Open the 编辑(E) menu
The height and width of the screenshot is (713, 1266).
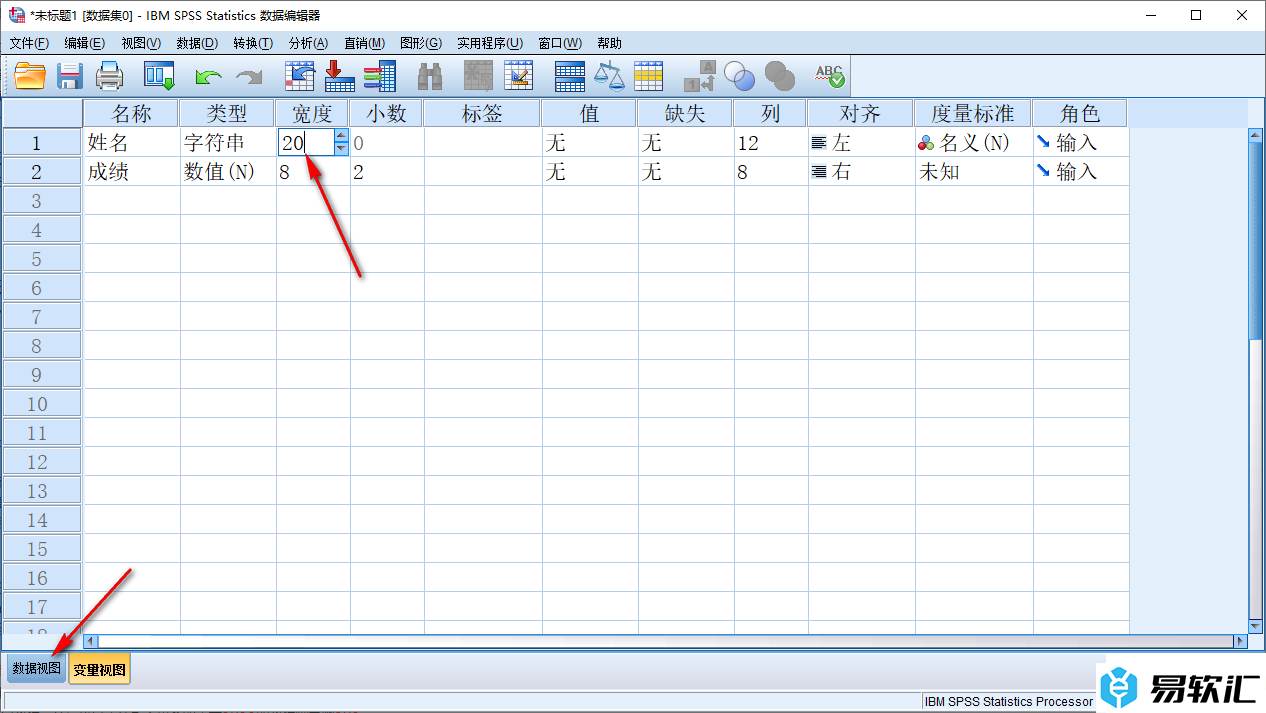tap(85, 43)
